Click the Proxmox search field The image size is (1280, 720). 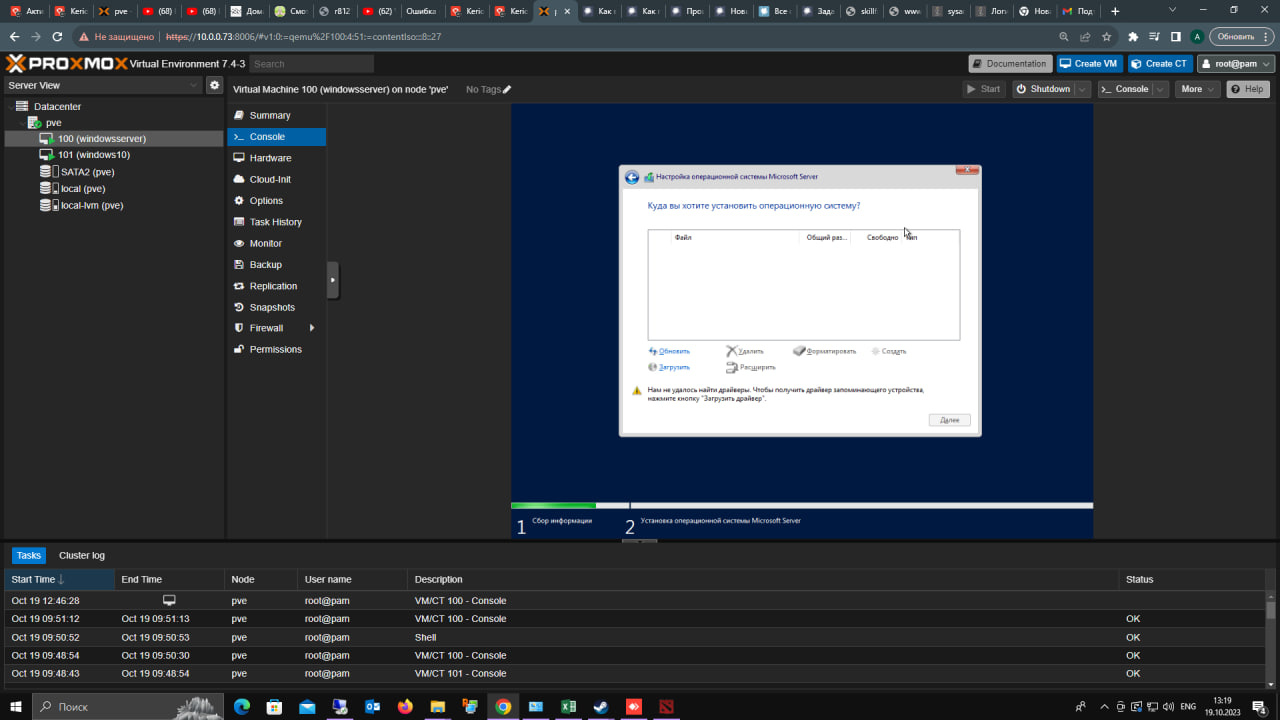(311, 63)
